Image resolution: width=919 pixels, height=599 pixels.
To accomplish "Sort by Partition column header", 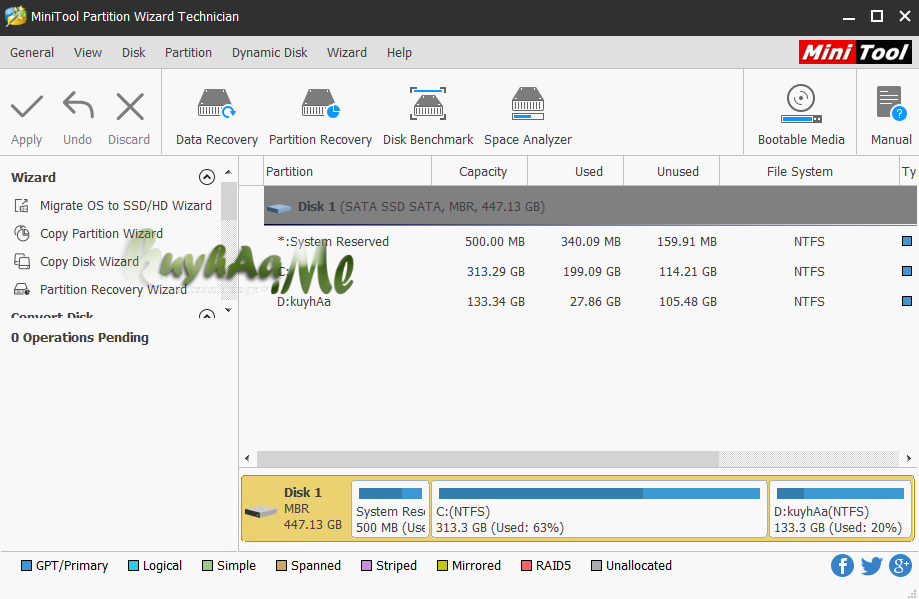I will pyautogui.click(x=348, y=172).
